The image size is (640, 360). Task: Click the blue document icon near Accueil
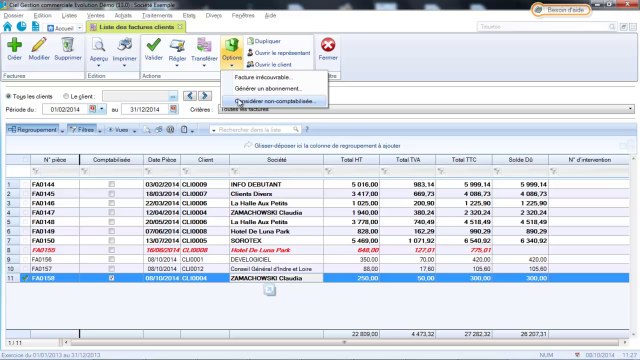tap(36, 27)
